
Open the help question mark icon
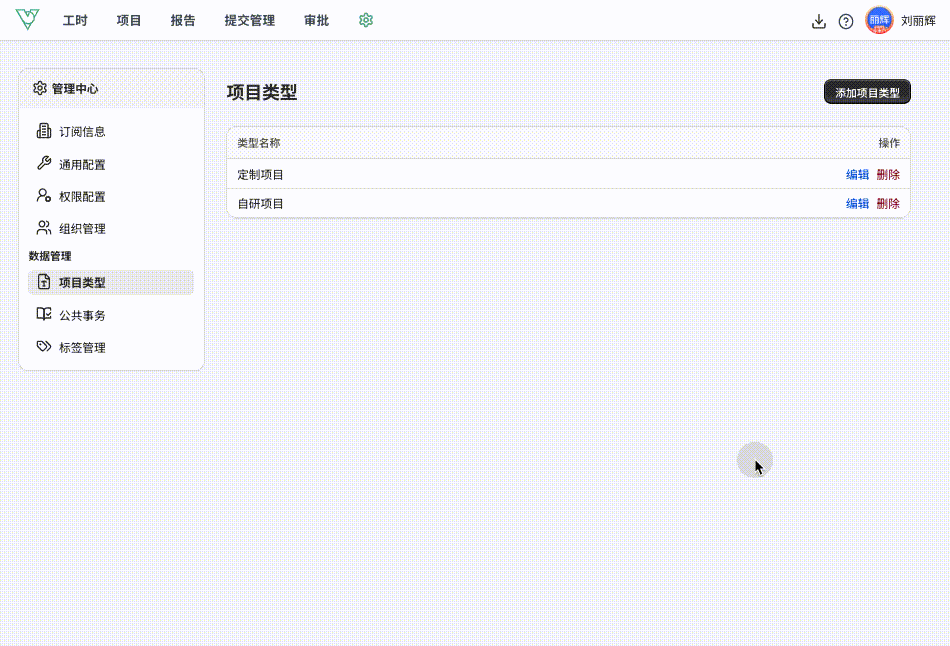[846, 21]
